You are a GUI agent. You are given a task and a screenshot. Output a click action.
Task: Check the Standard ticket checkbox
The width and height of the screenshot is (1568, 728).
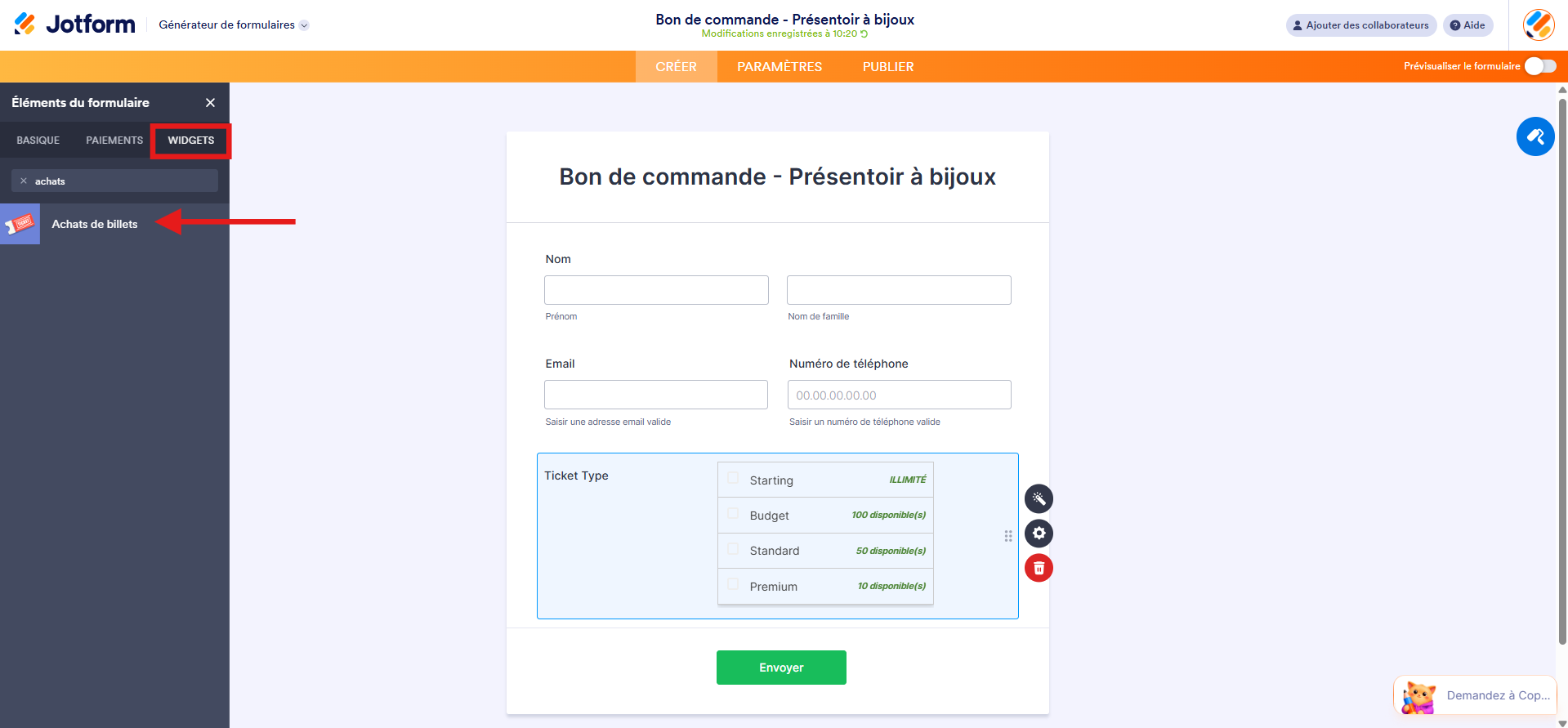[x=733, y=549]
